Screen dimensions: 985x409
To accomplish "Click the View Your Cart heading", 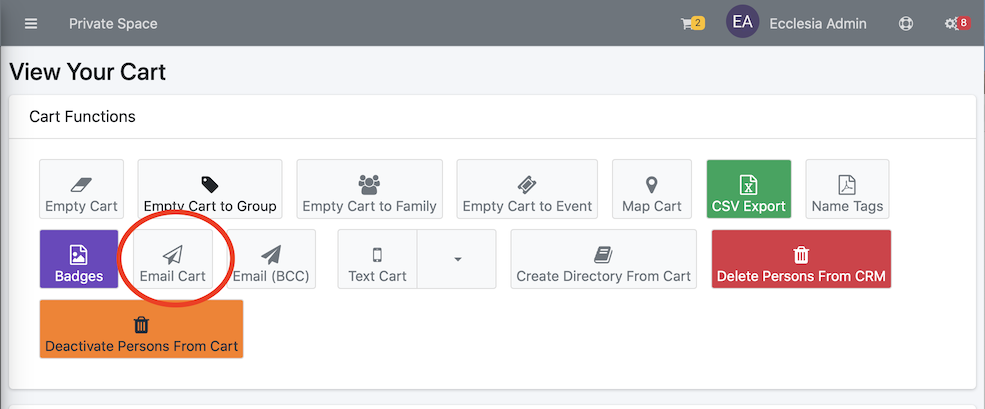I will (x=87, y=72).
